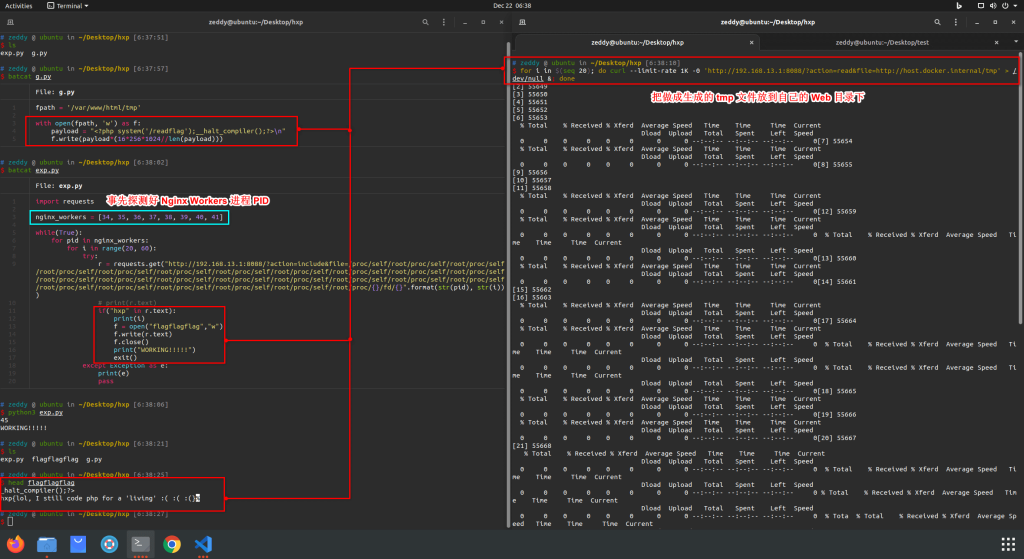Viewport: 1024px width, 559px height.
Task: Launch Ubuntu Software from the dock
Action: pyautogui.click(x=78, y=544)
